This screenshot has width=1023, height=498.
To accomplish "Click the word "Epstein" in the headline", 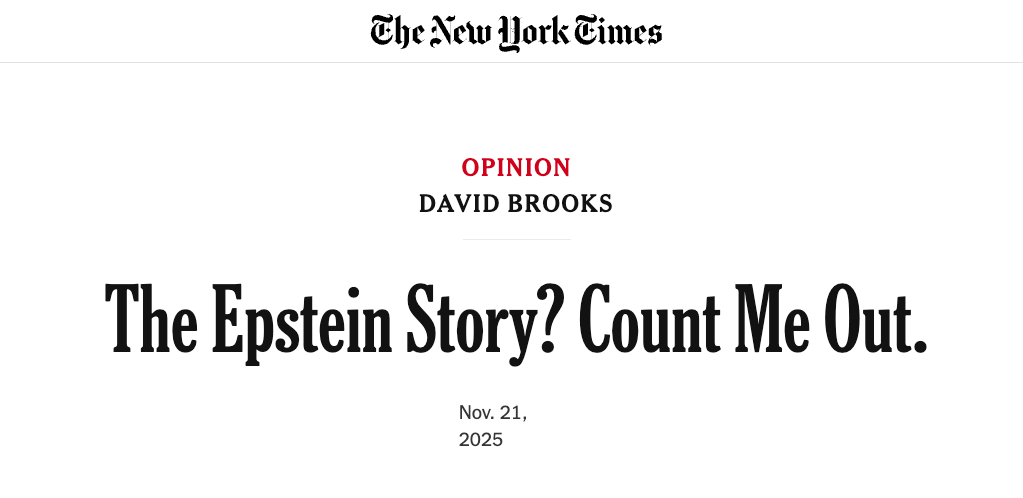I will (302, 318).
